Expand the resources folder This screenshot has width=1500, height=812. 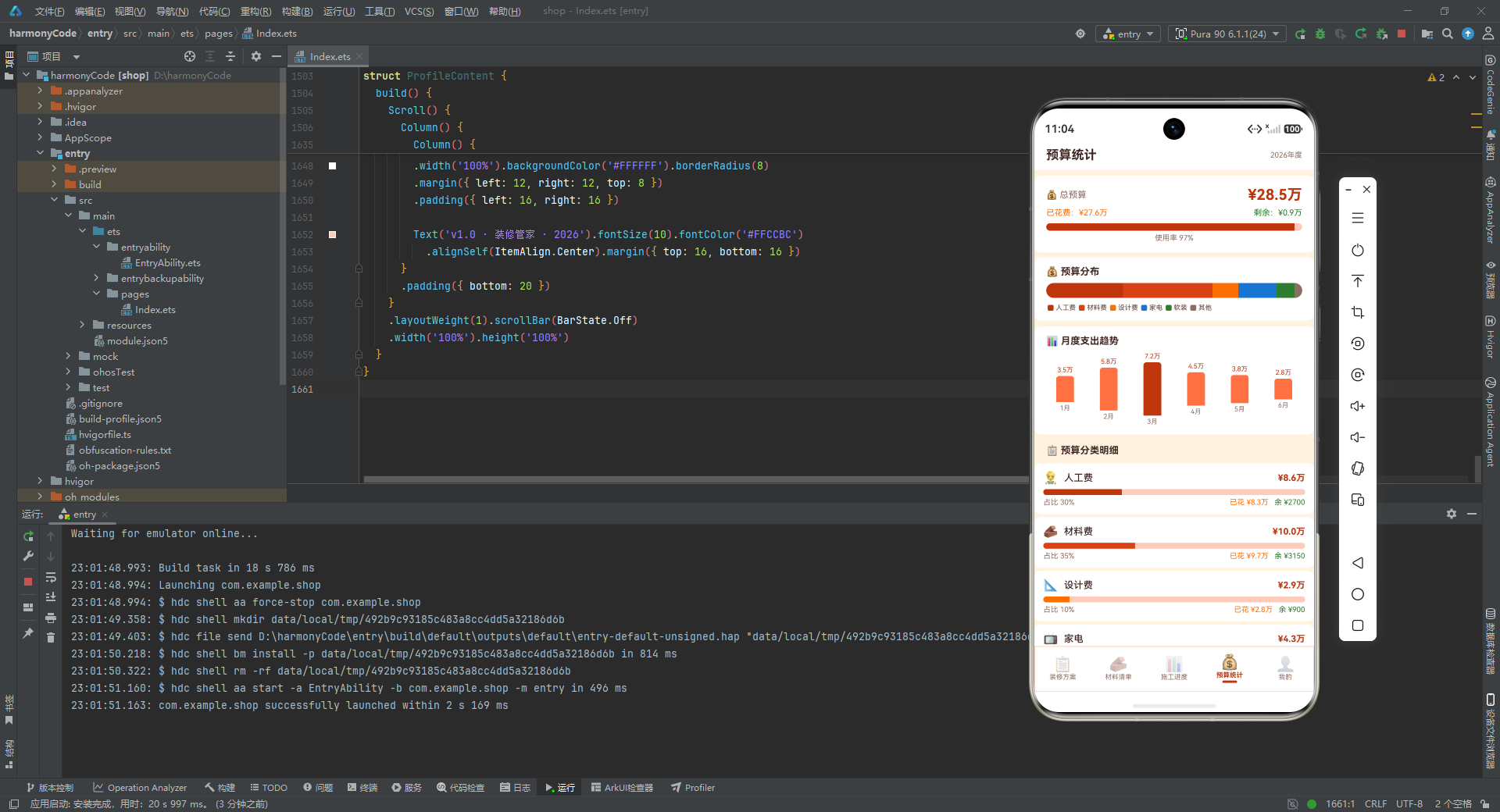(82, 325)
